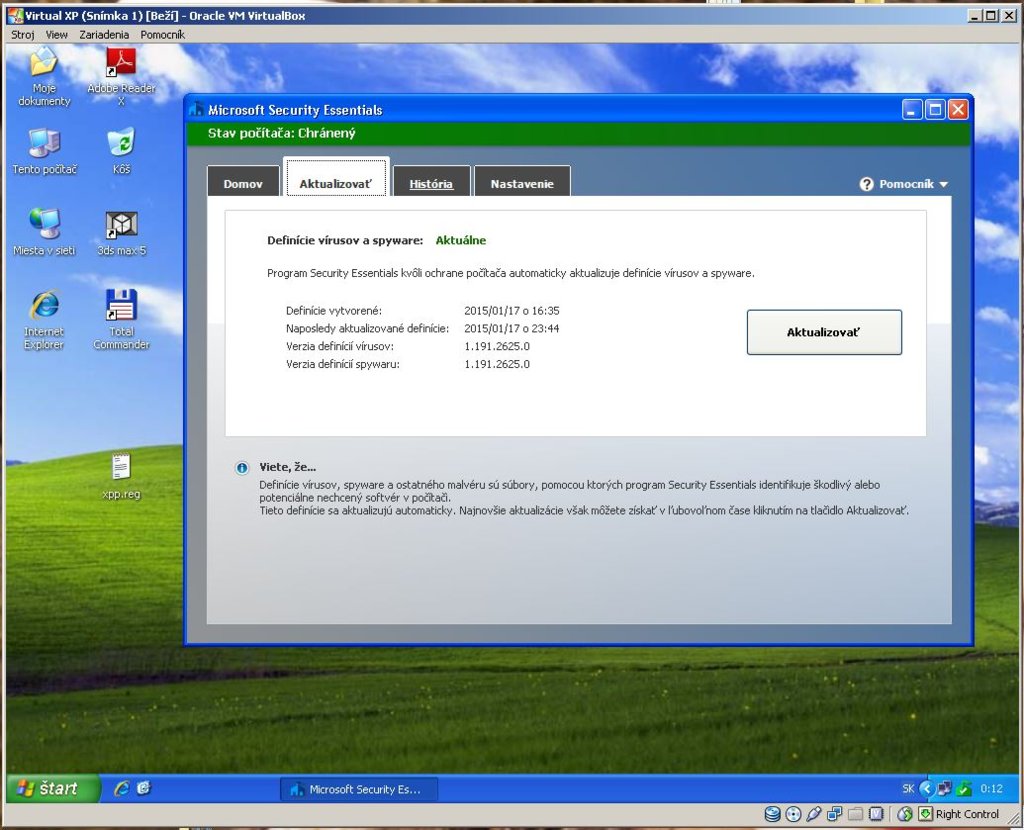The height and width of the screenshot is (830, 1024).
Task: Close the Microsoft Security Essentials window
Action: click(x=958, y=110)
